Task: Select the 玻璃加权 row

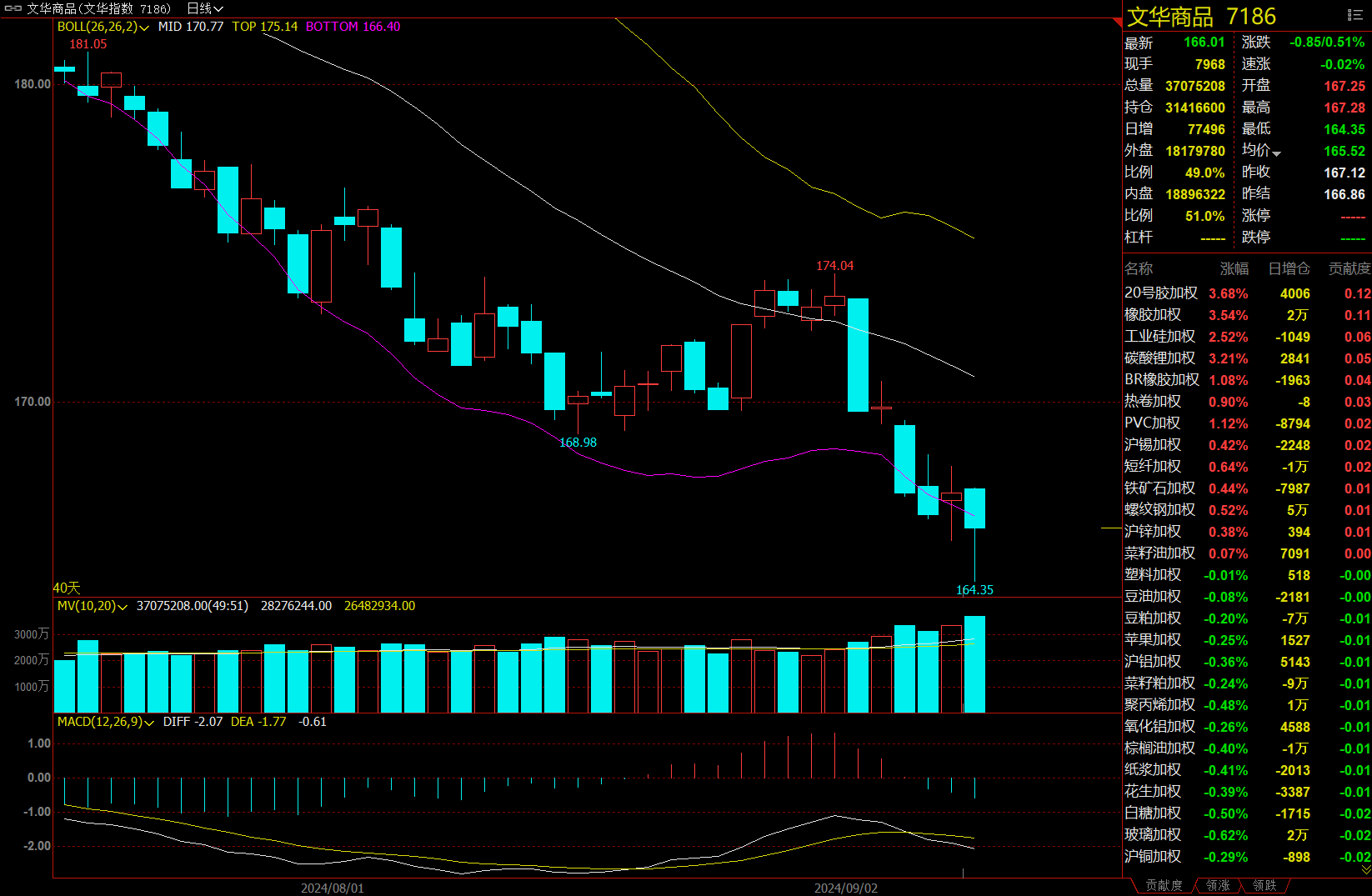Action: pos(1247,835)
